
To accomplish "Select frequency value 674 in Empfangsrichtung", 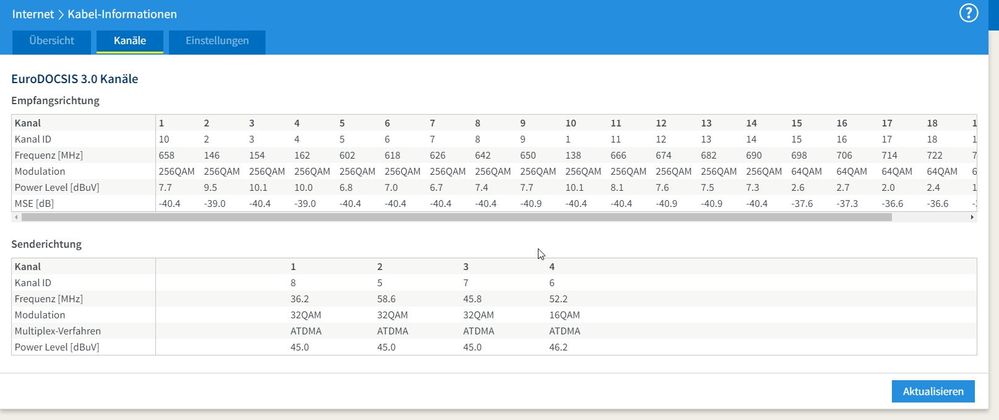I will [x=663, y=155].
